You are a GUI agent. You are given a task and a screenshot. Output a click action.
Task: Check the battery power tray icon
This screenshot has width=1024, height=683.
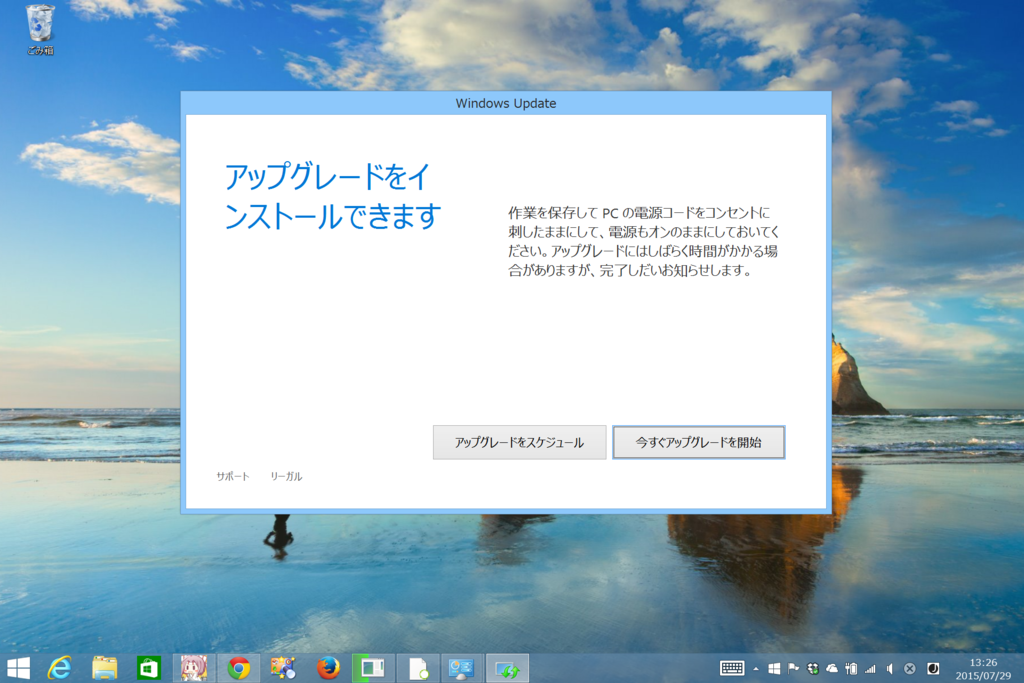851,669
